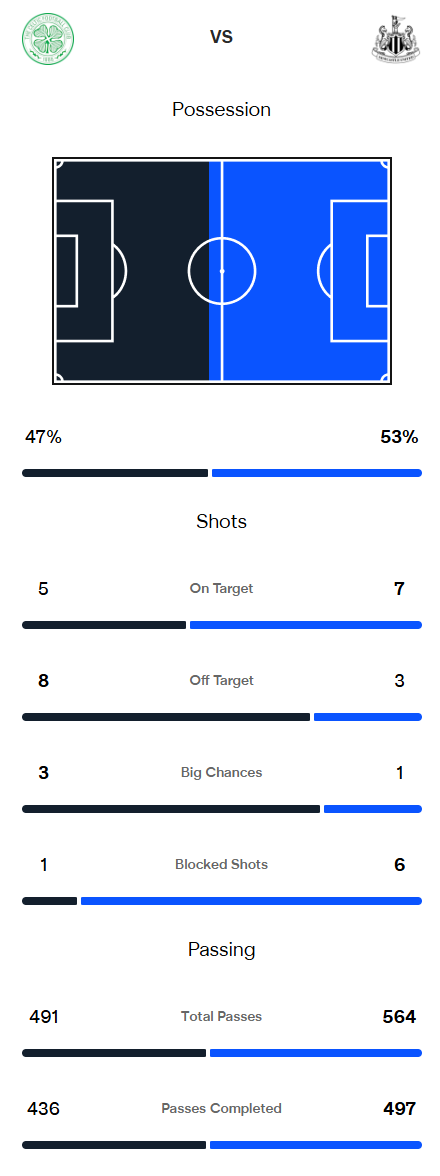Click the dark Celtic half of pitch
This screenshot has width=440, height=1176.
131,271
